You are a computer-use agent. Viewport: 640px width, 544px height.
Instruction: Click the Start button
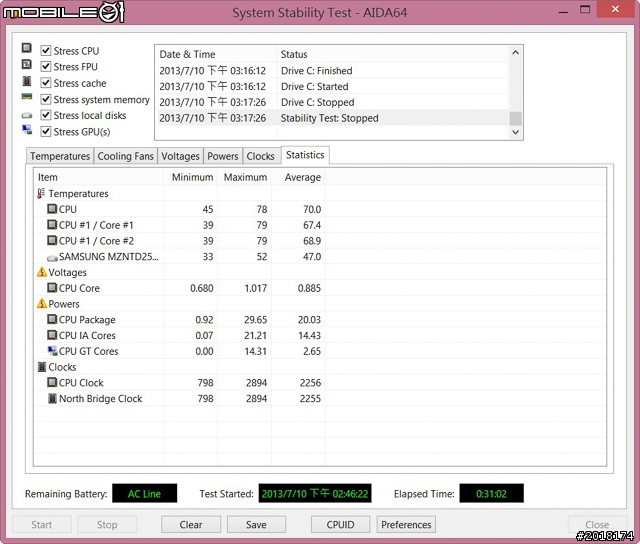[42, 524]
